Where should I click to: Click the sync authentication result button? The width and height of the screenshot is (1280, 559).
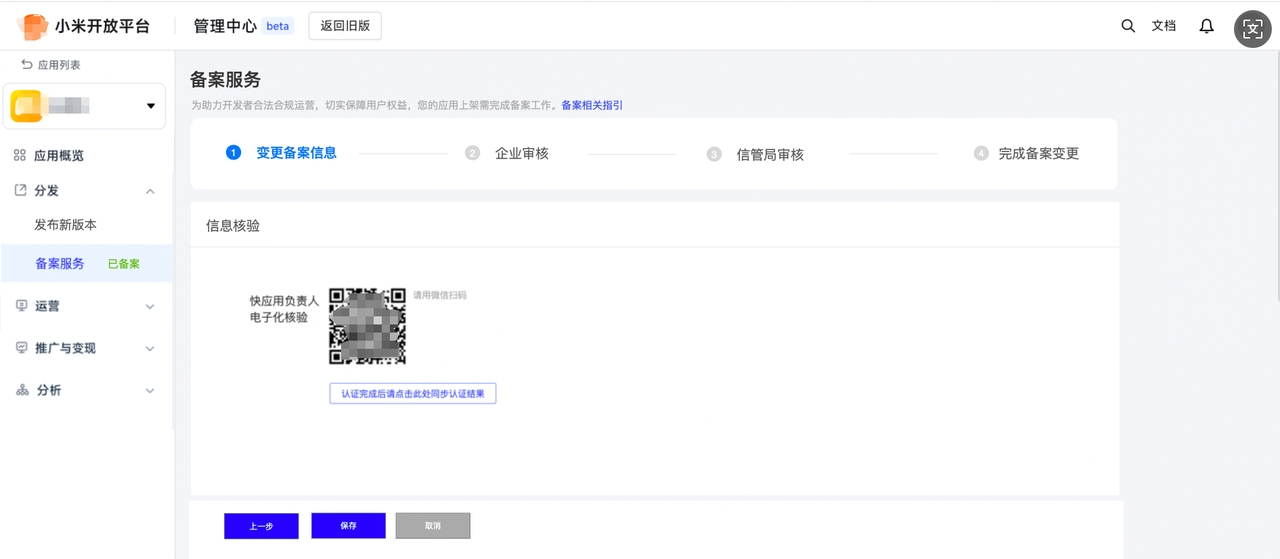(413, 394)
